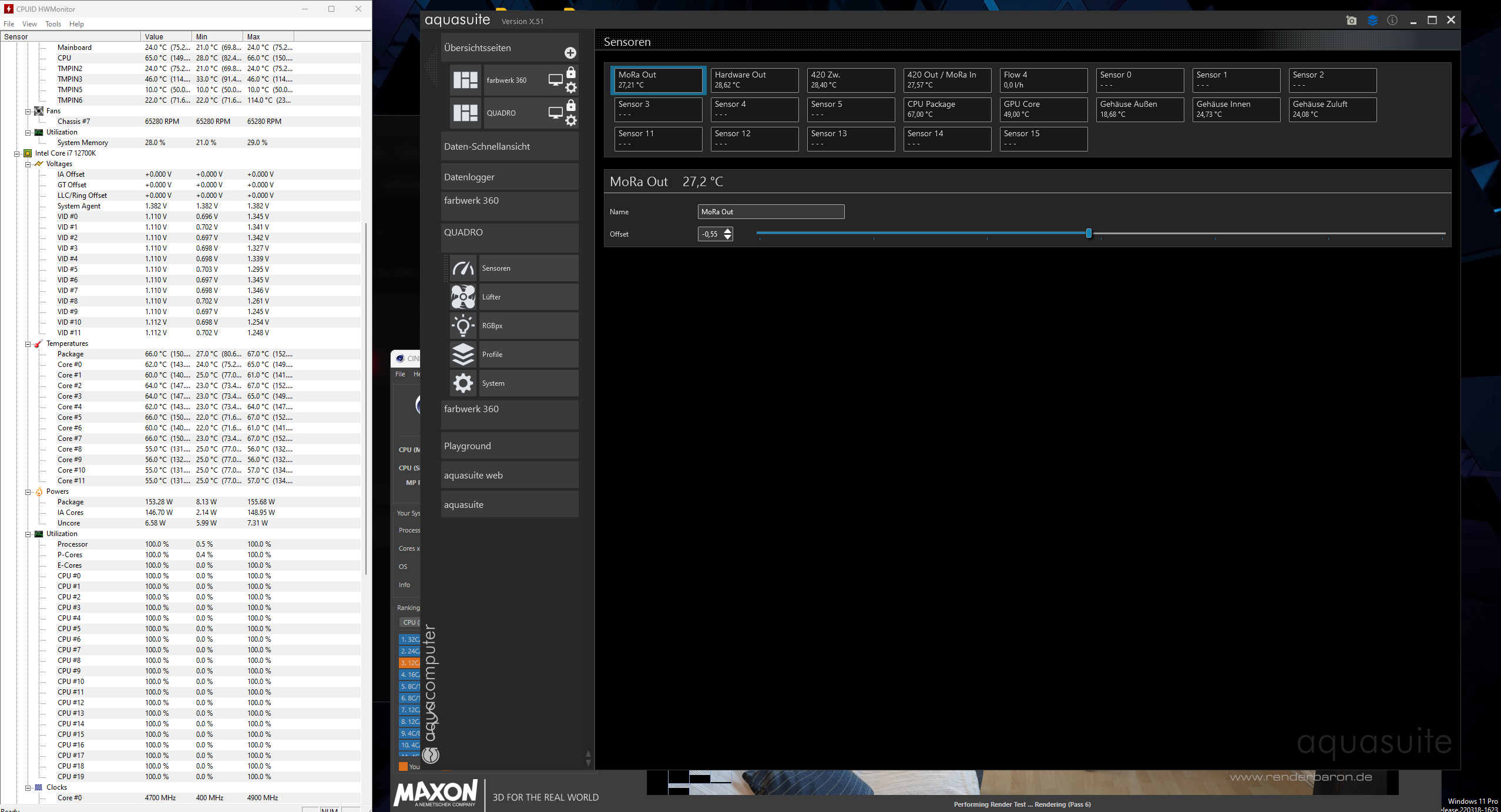This screenshot has height=812, width=1501.
Task: Click the MoRa Out name input field
Action: [x=770, y=212]
